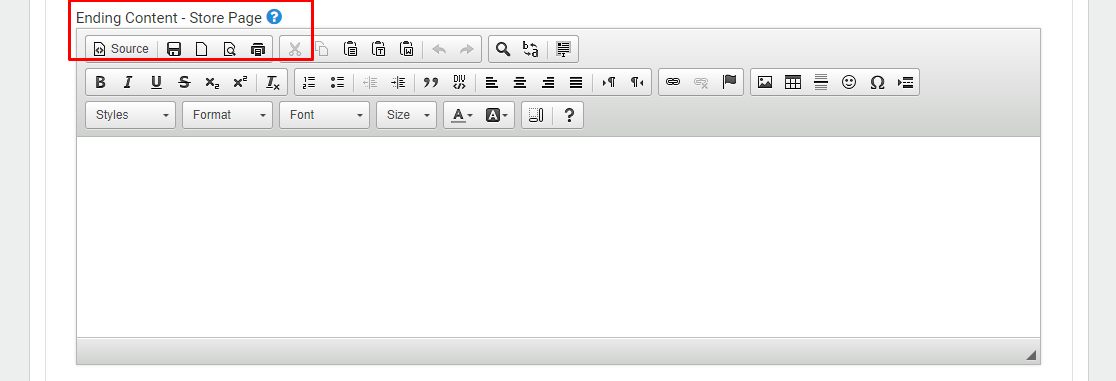
Task: Open the Replace tool icon
Action: pos(531,49)
